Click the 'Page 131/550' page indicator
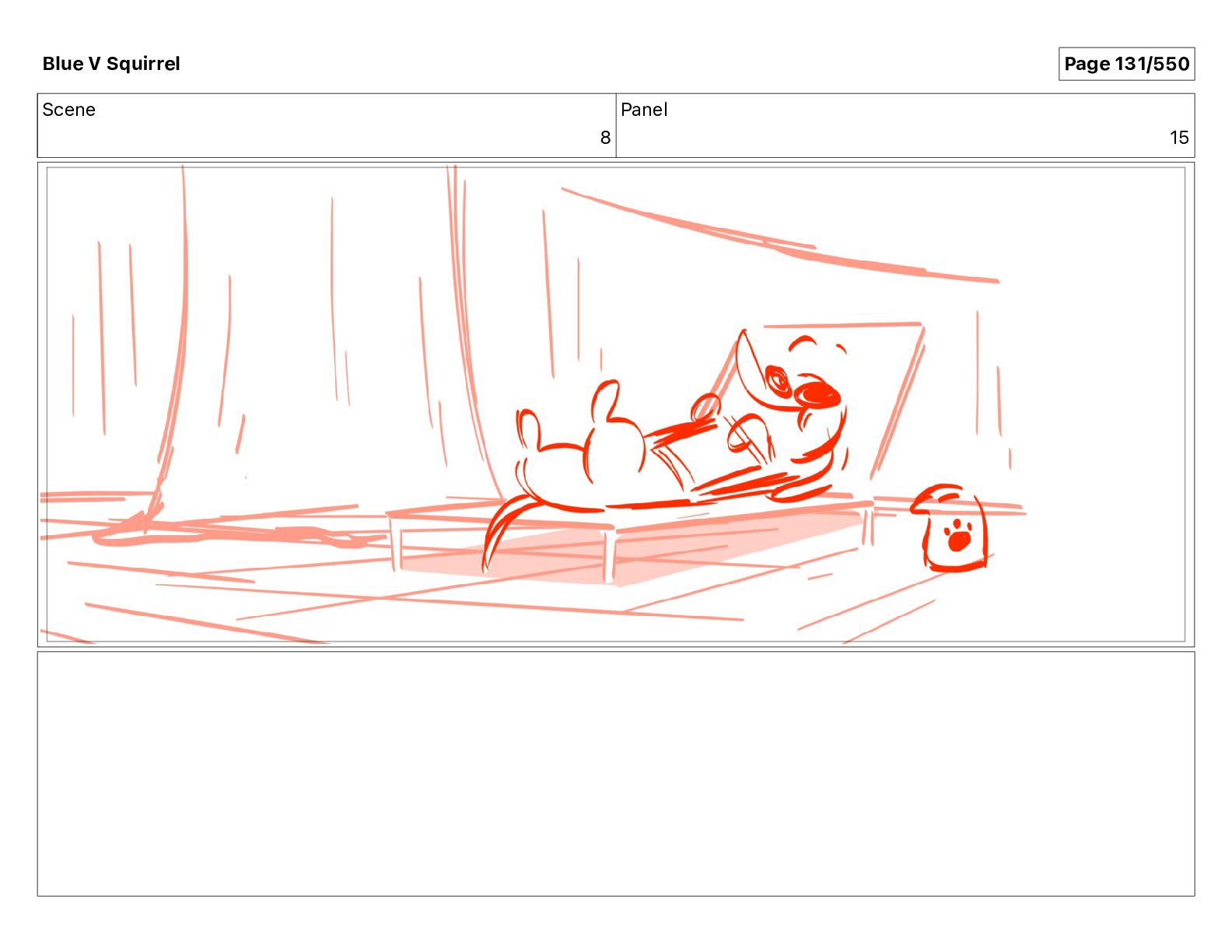 (1126, 64)
